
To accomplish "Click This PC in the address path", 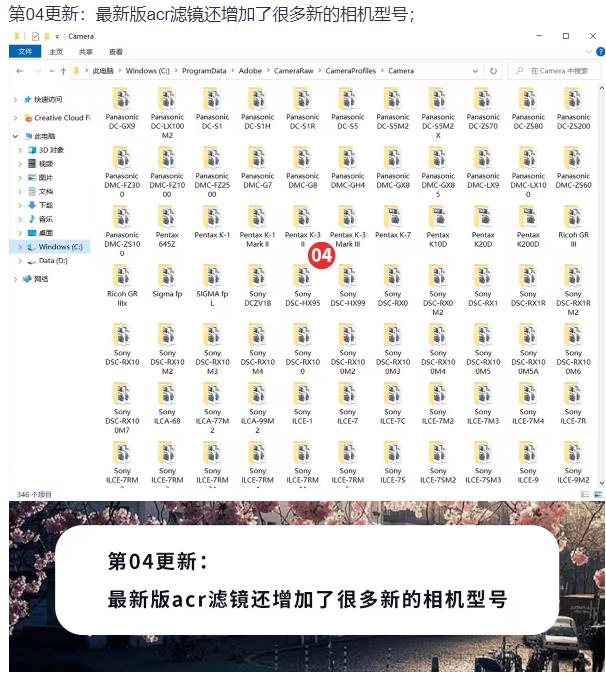I will click(103, 71).
